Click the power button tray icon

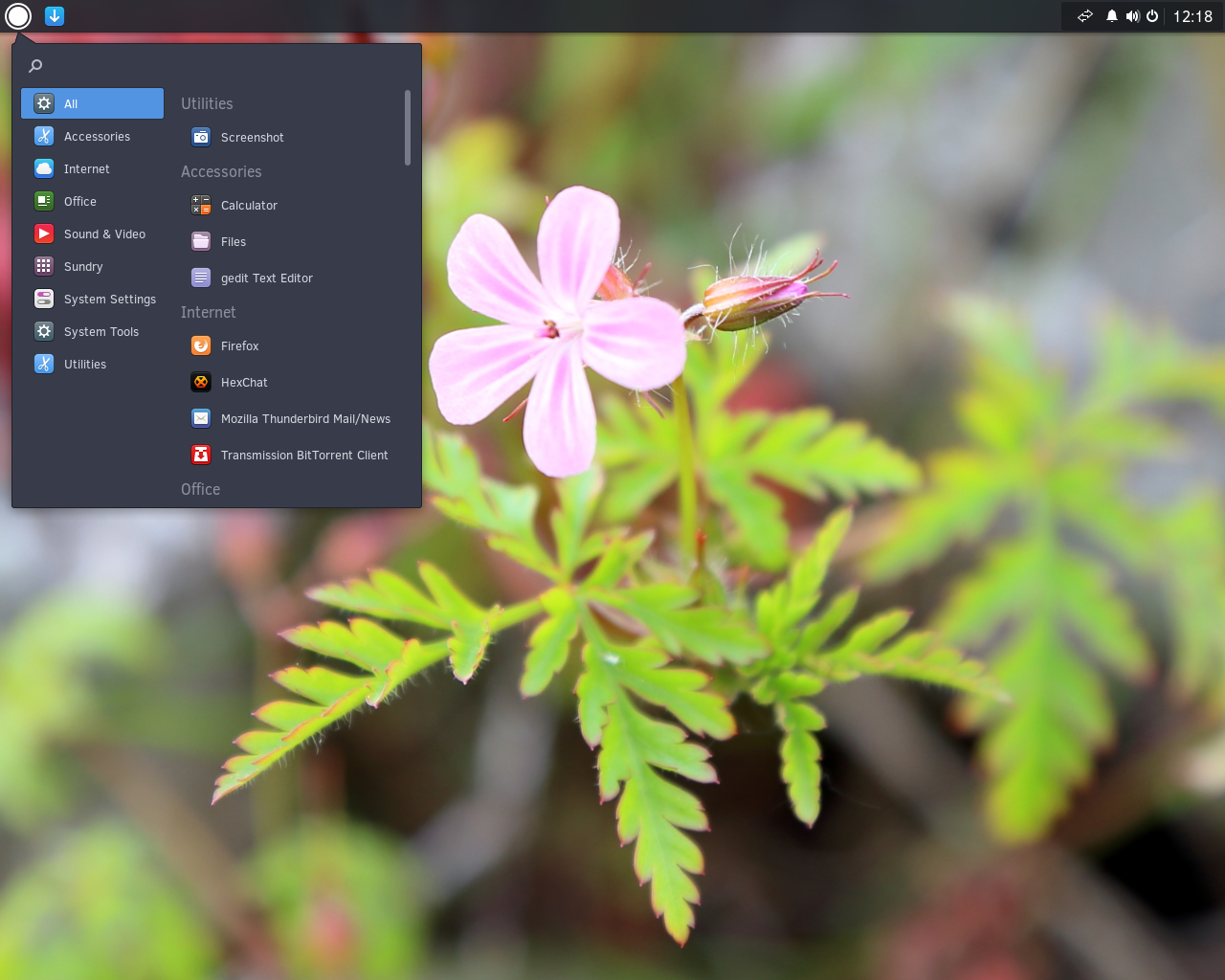(x=1152, y=16)
